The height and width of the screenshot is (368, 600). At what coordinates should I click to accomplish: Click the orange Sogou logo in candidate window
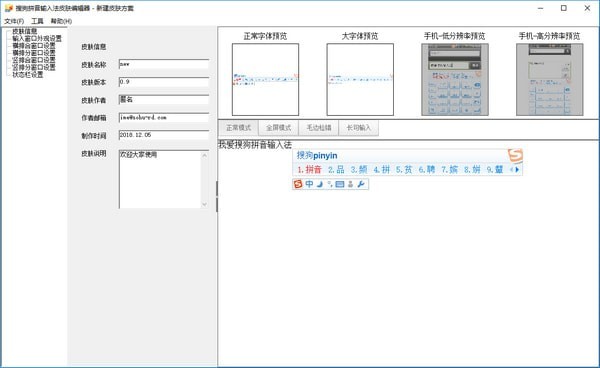(515, 156)
